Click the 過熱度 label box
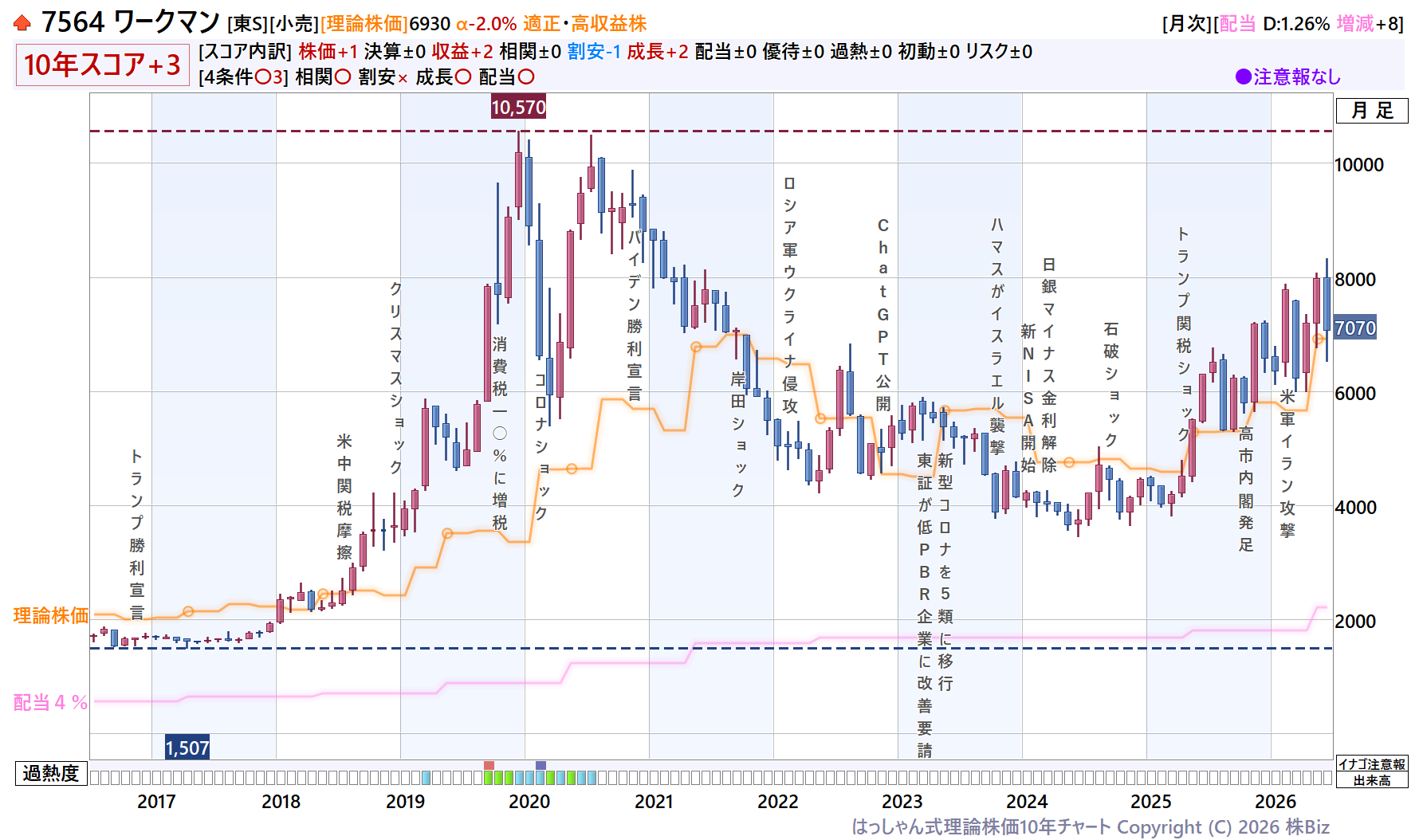This screenshot has height=840, width=1419. [x=50, y=773]
